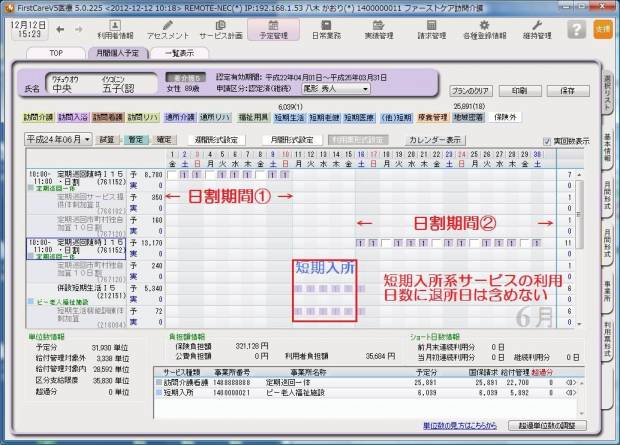Switch to the 一覧表示 tab
Screen dimensions: 620x445
(179, 52)
